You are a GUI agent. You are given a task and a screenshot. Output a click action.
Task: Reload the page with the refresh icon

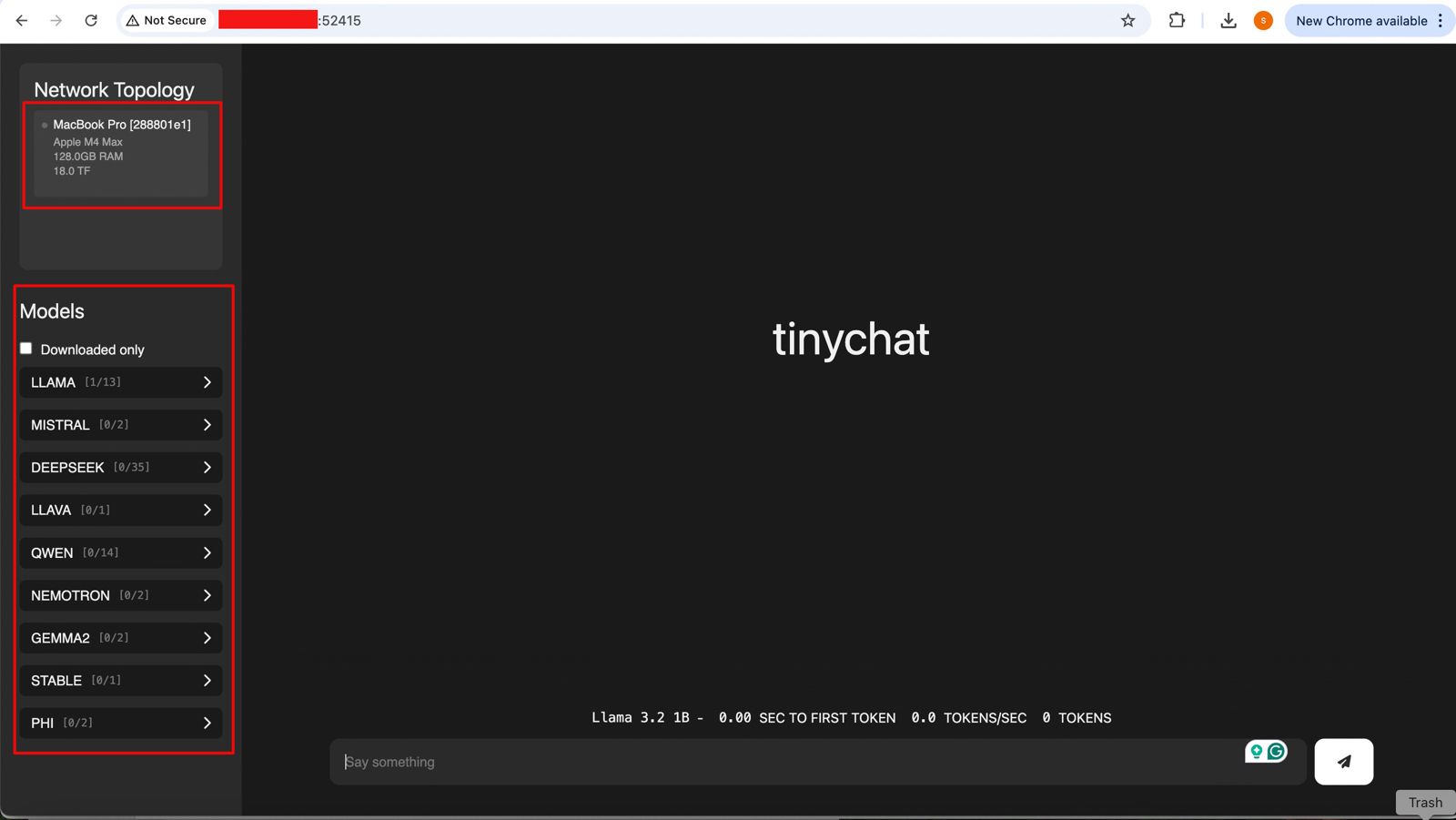point(91,20)
